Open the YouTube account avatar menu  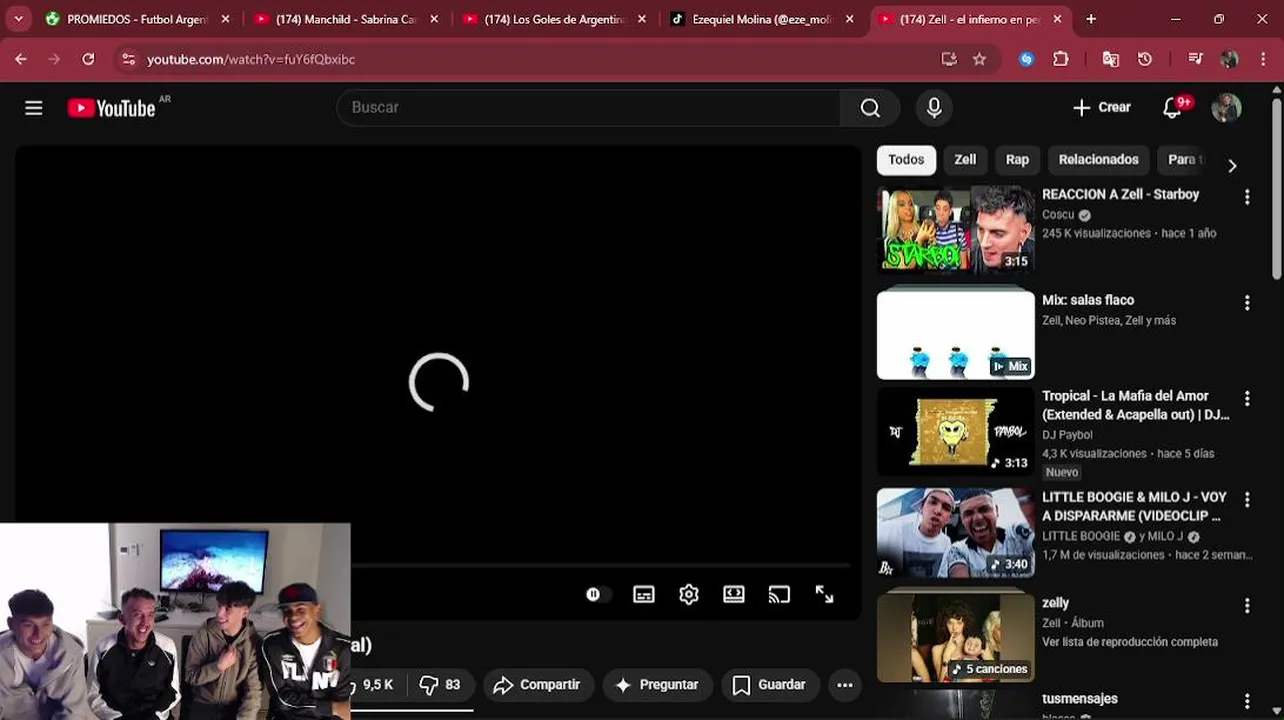(1226, 108)
